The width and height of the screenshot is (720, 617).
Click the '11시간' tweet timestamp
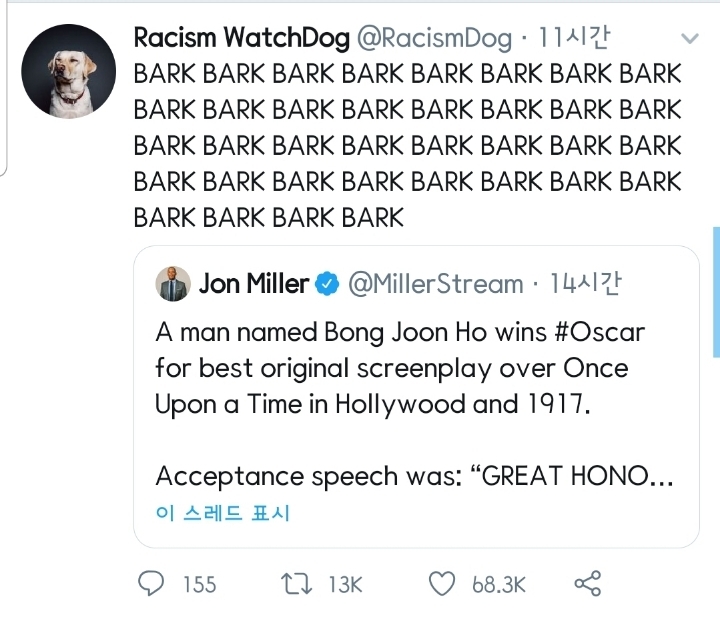(x=574, y=39)
